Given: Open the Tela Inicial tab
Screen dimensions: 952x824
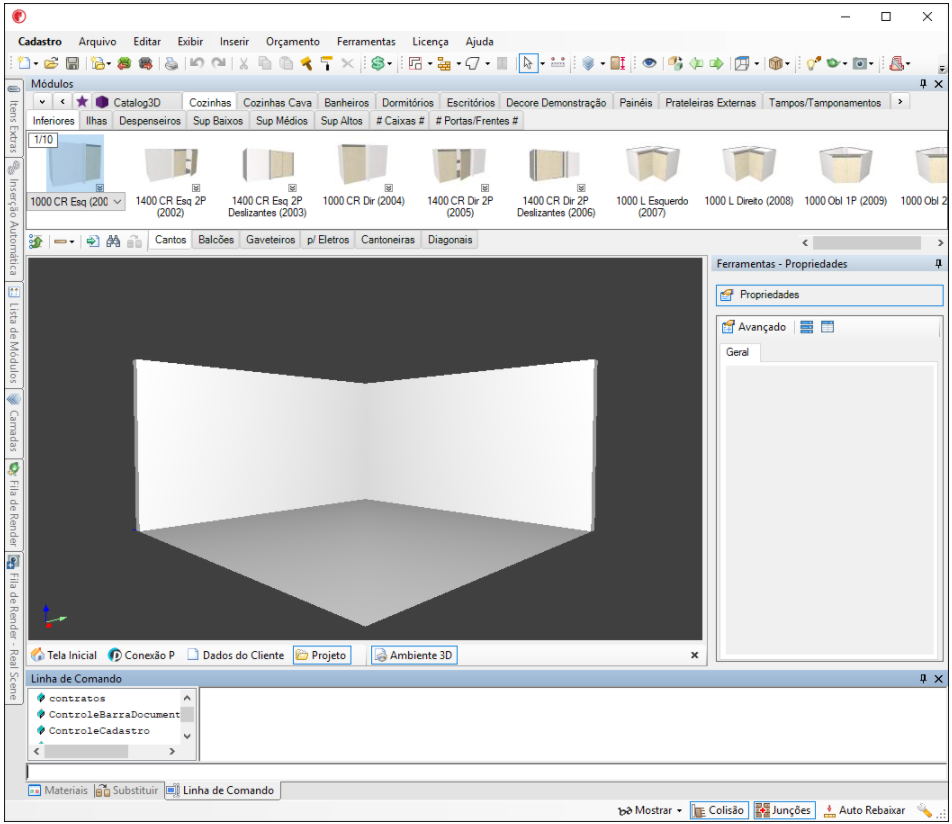Looking at the screenshot, I should (64, 655).
